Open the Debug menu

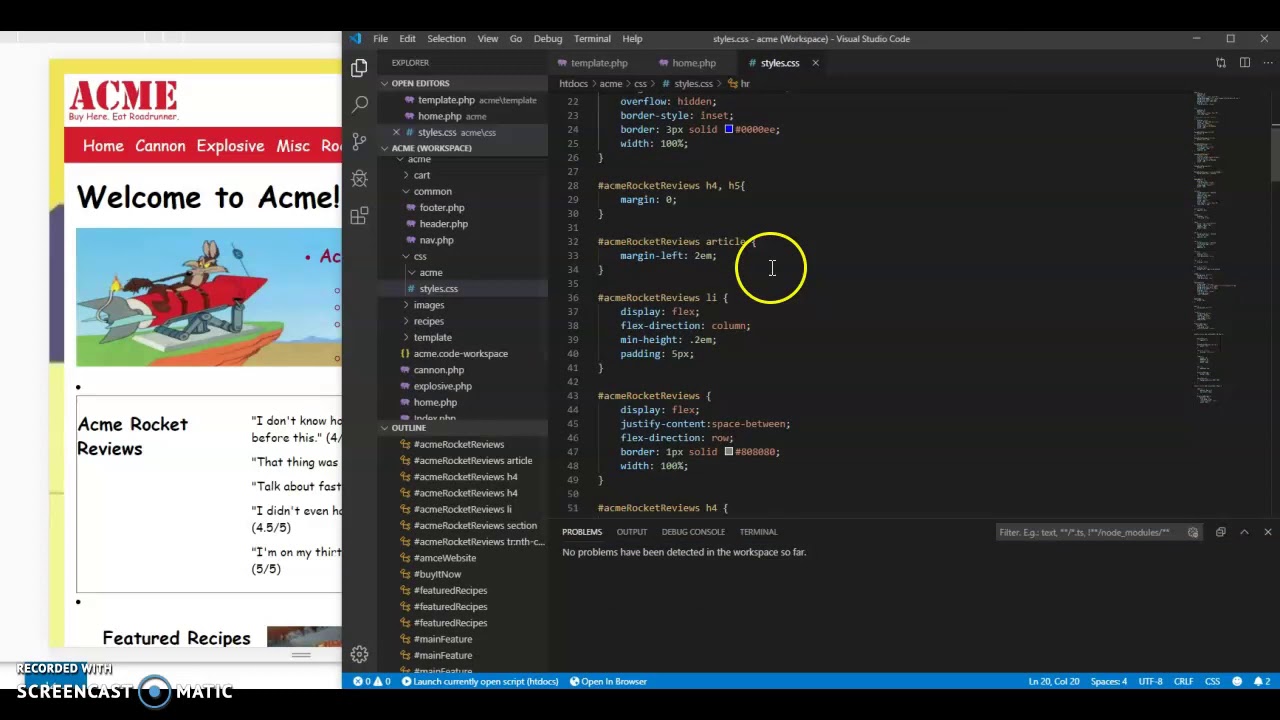pyautogui.click(x=548, y=39)
